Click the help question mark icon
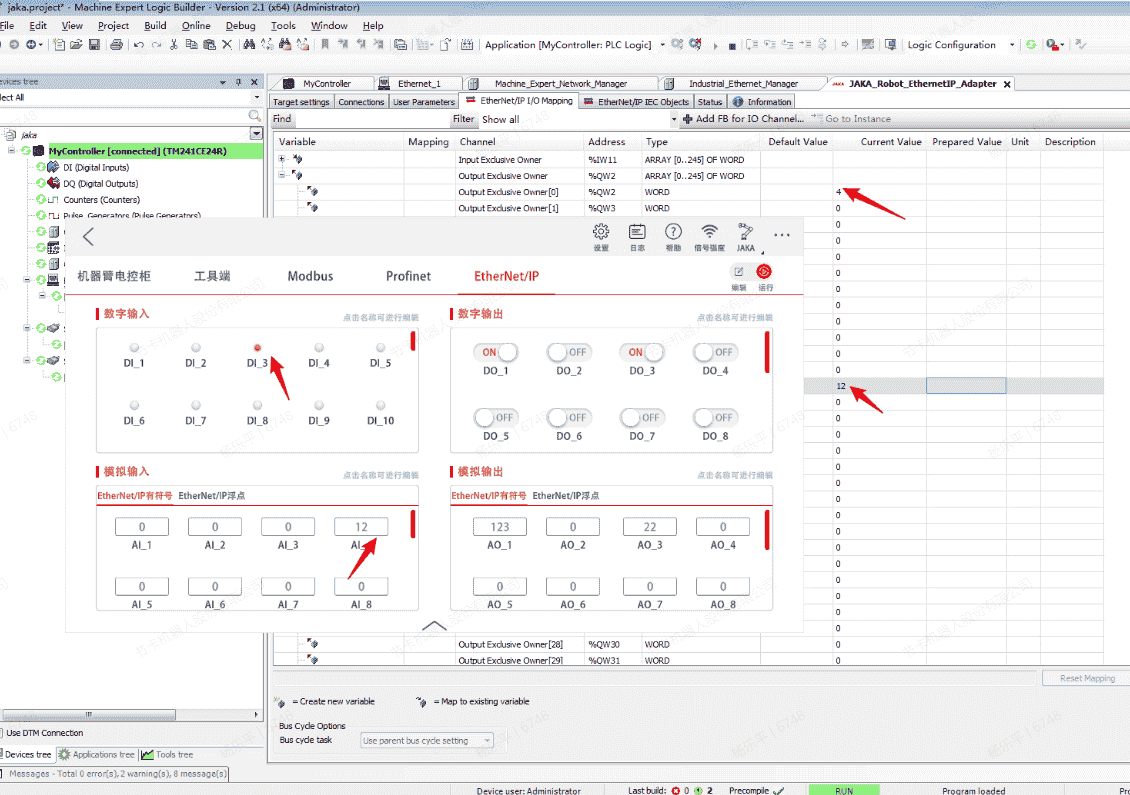 point(673,233)
